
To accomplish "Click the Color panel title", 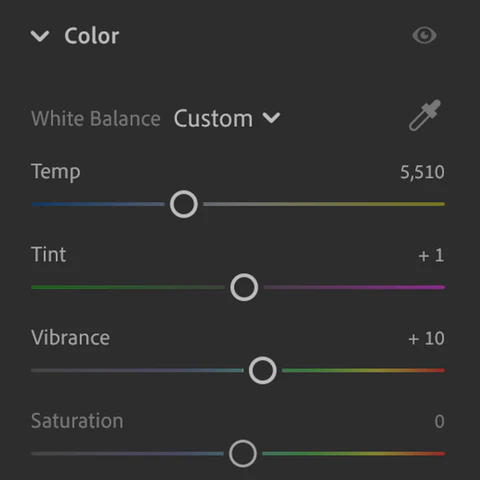I will (x=92, y=36).
